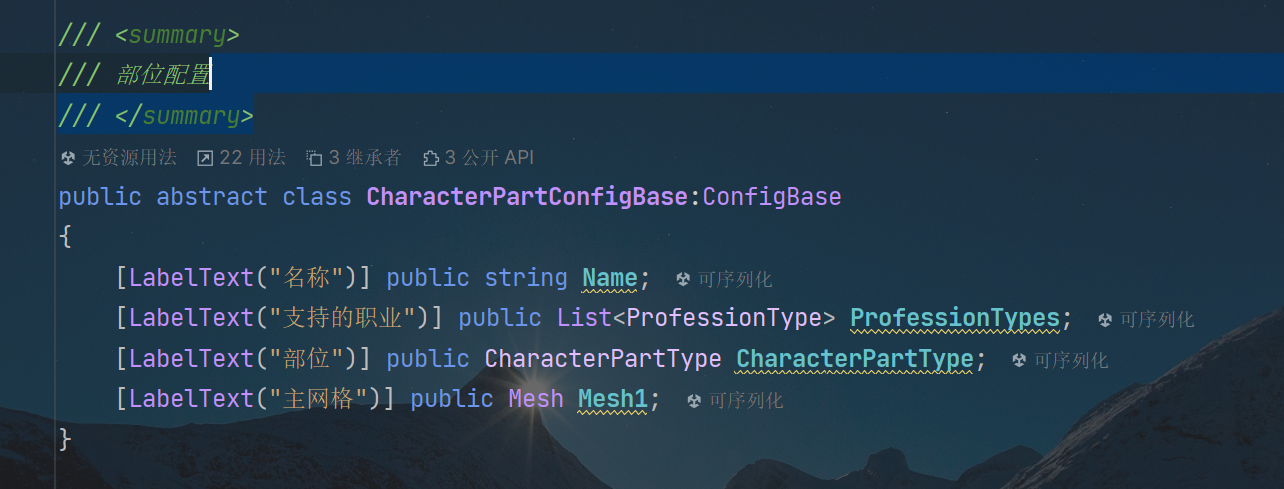The height and width of the screenshot is (489, 1284).
Task: Click the ConfigBase base class name
Action: tap(772, 197)
